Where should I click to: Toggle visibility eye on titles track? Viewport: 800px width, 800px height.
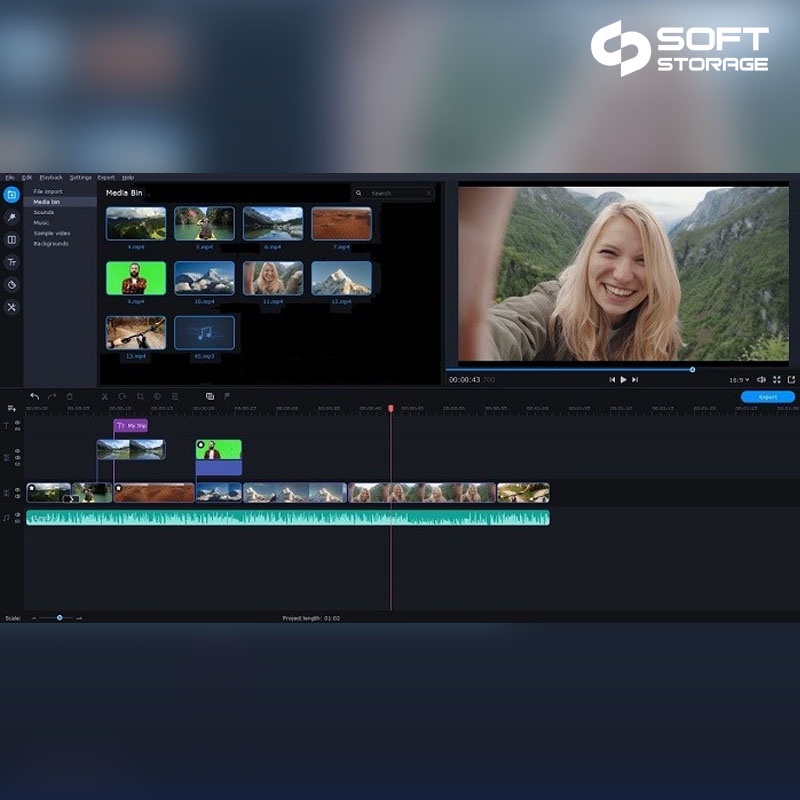coord(17,423)
